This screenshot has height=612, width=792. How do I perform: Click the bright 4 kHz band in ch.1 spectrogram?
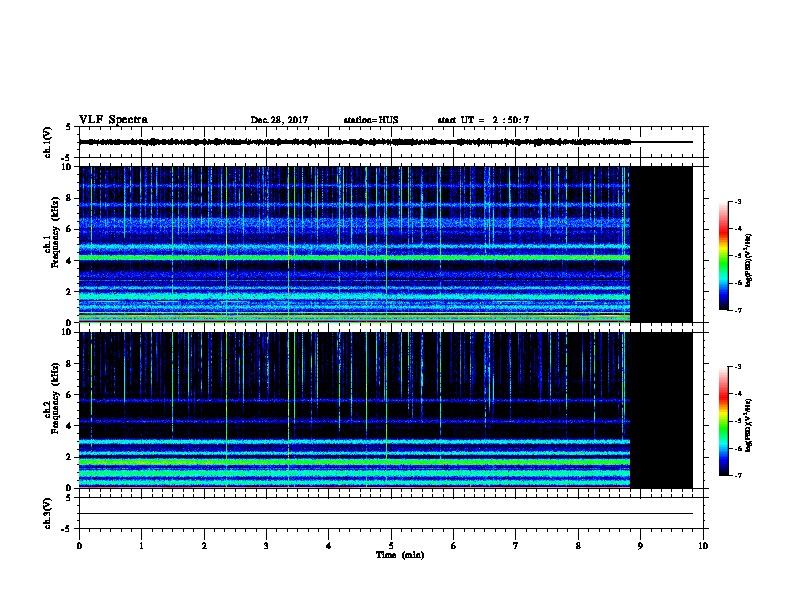355,258
